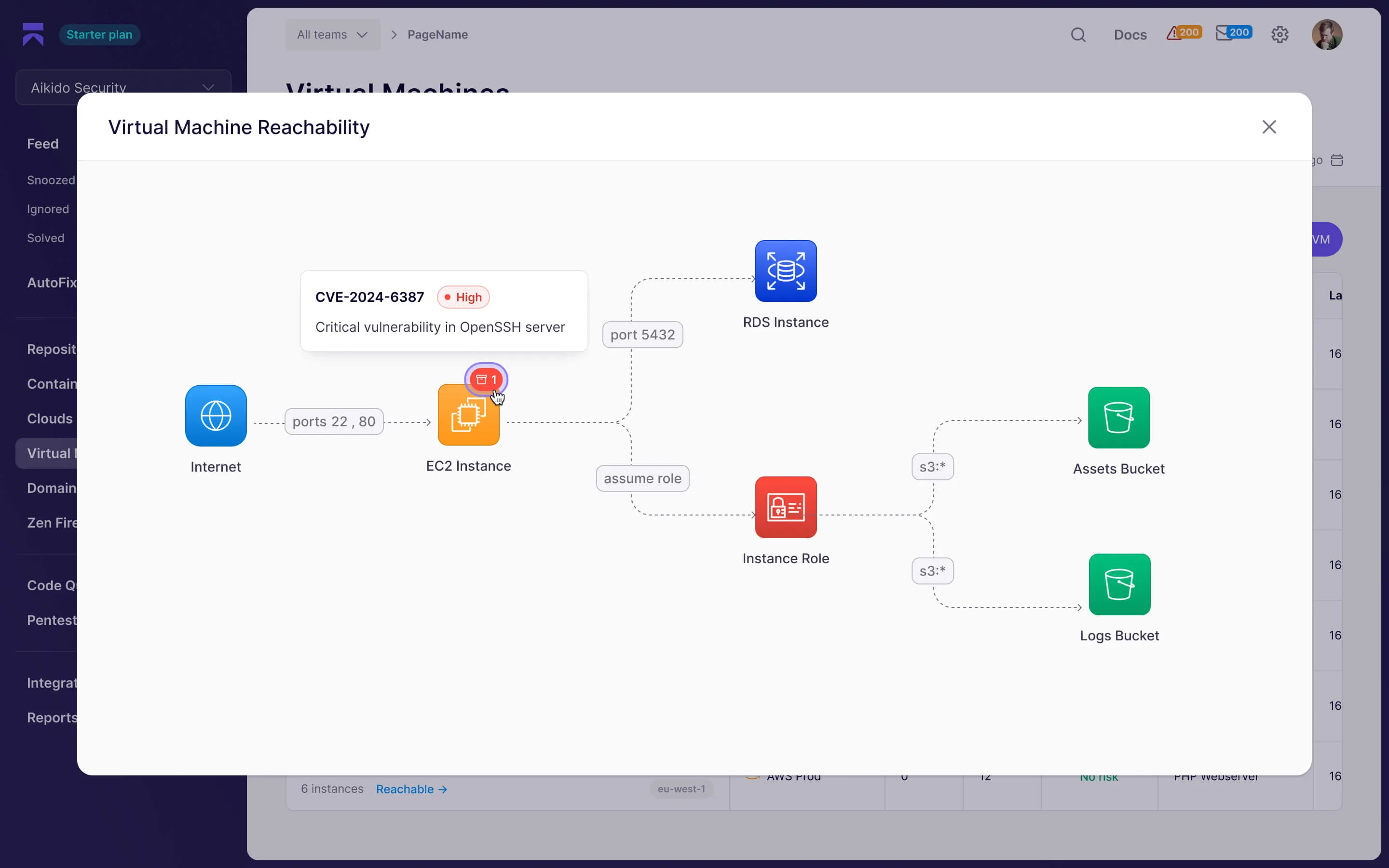Select the Internet globe node
1389x868 pixels.
pyautogui.click(x=215, y=415)
